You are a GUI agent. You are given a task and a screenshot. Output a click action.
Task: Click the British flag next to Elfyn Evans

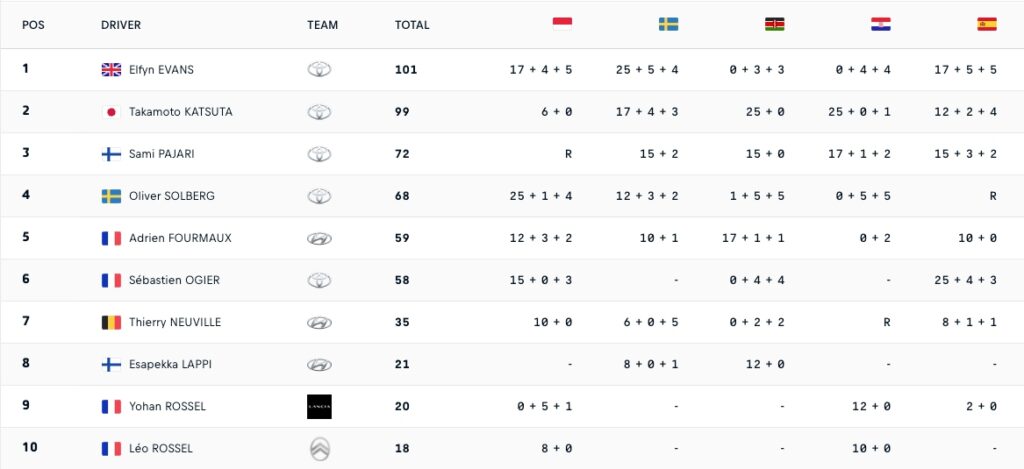(x=111, y=70)
